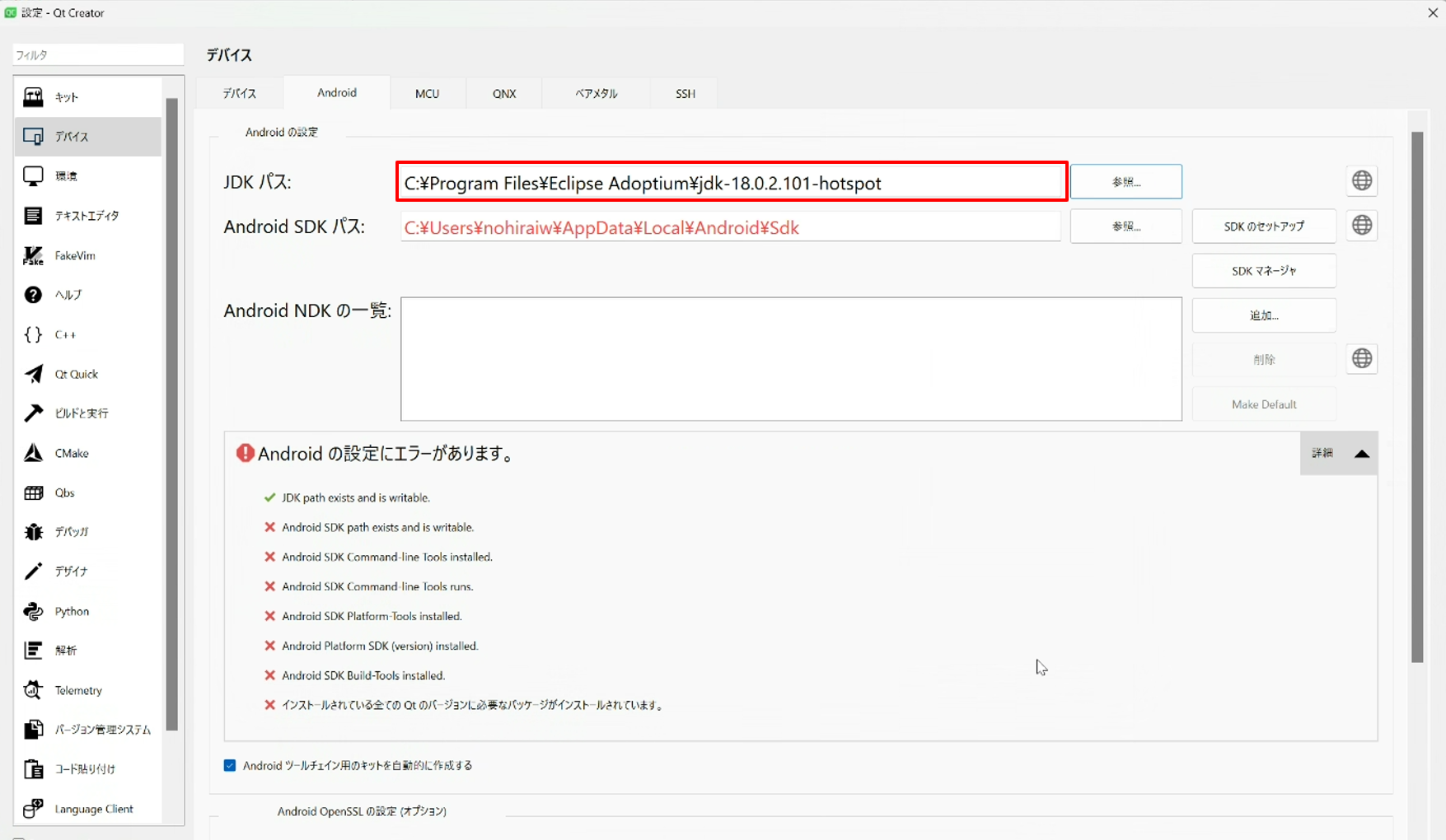Open the SDK マネージャ button
This screenshot has width=1446, height=840.
click(1263, 271)
